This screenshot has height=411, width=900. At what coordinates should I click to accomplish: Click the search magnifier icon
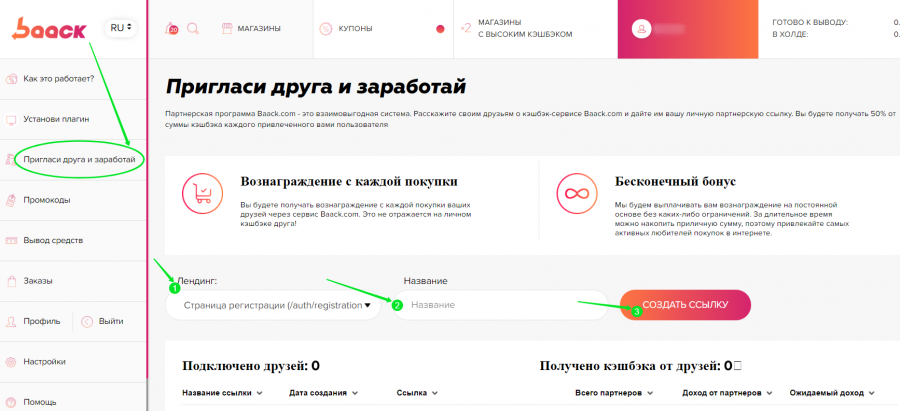point(193,28)
